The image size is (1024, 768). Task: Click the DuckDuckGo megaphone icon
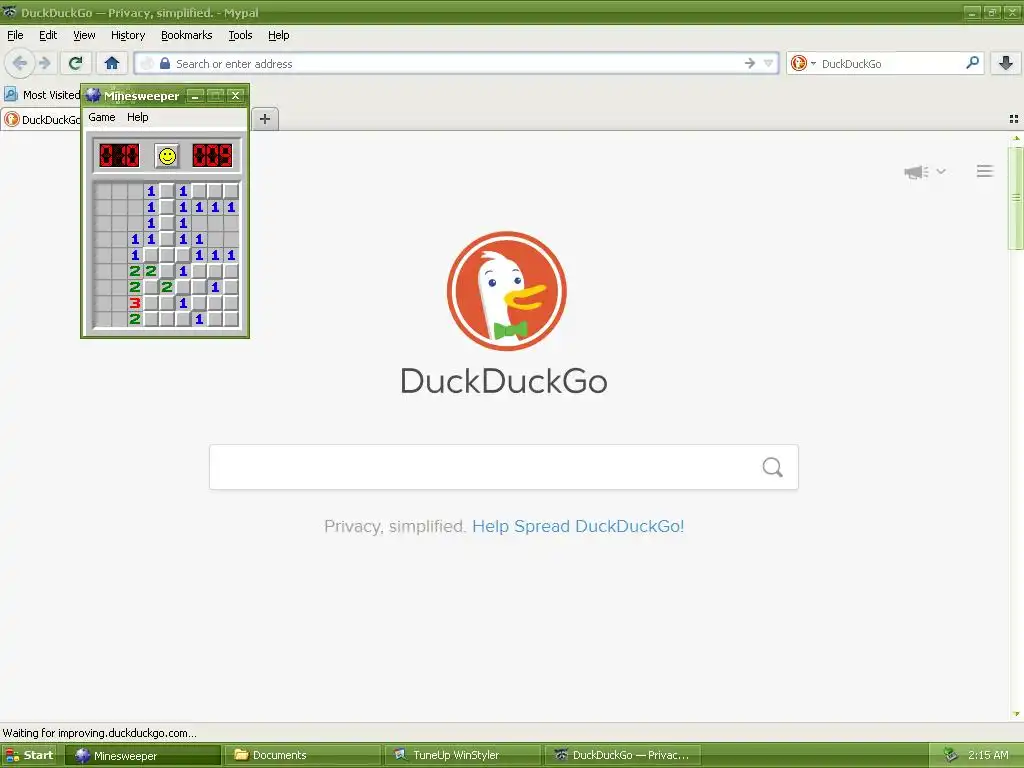(x=916, y=172)
